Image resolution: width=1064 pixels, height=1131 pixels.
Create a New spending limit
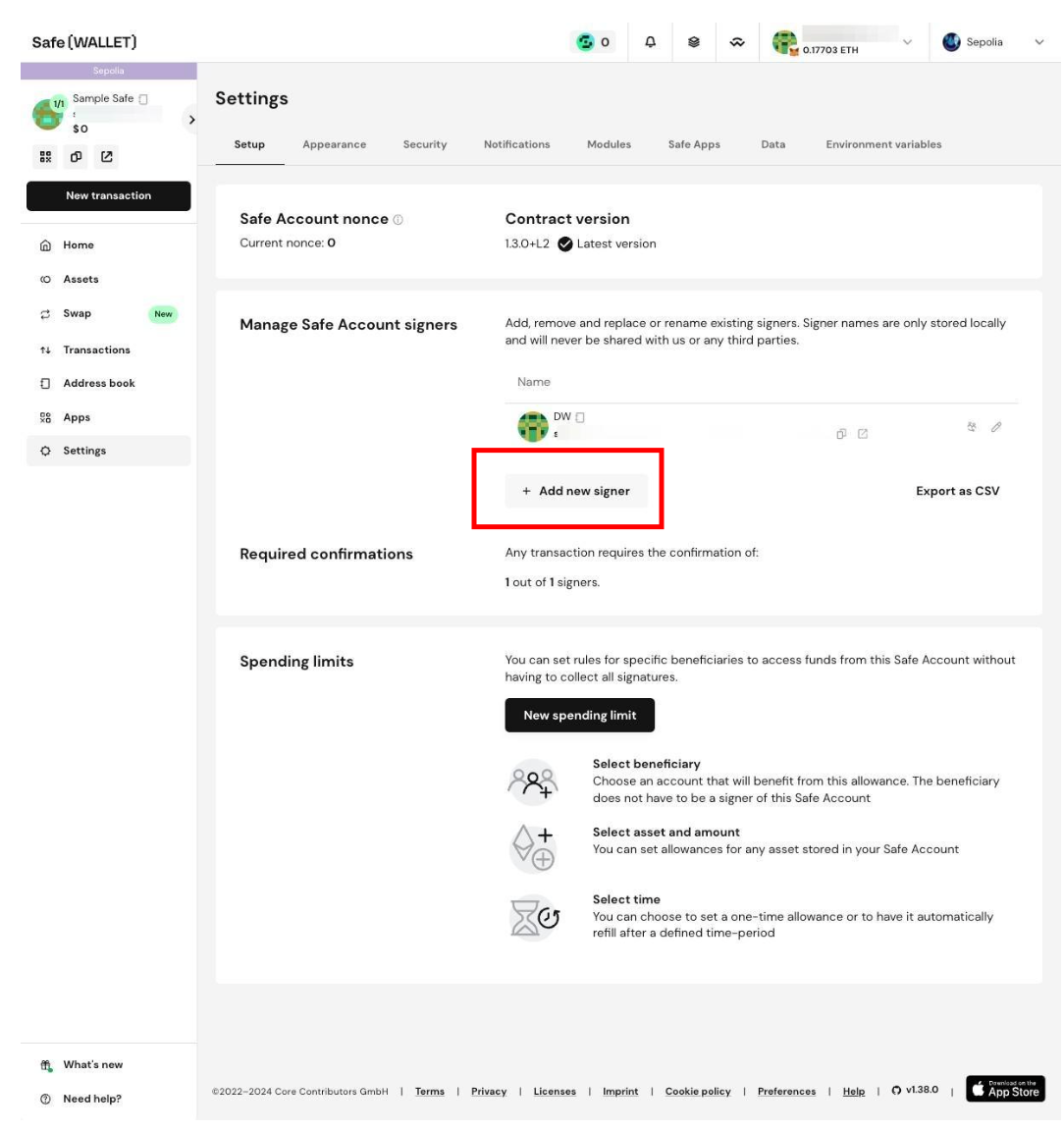coord(579,715)
